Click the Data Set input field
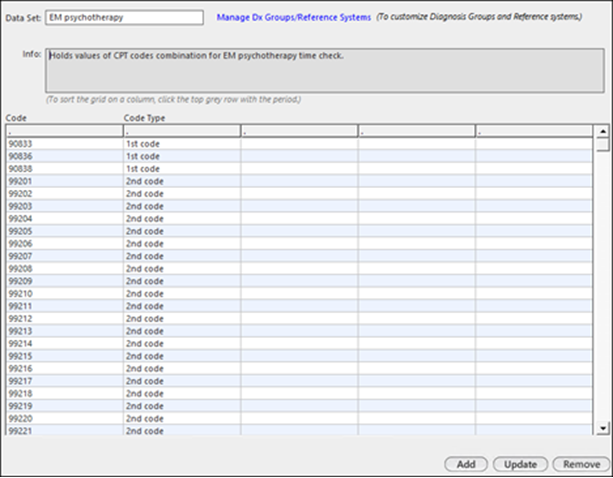613x478 pixels. click(124, 18)
